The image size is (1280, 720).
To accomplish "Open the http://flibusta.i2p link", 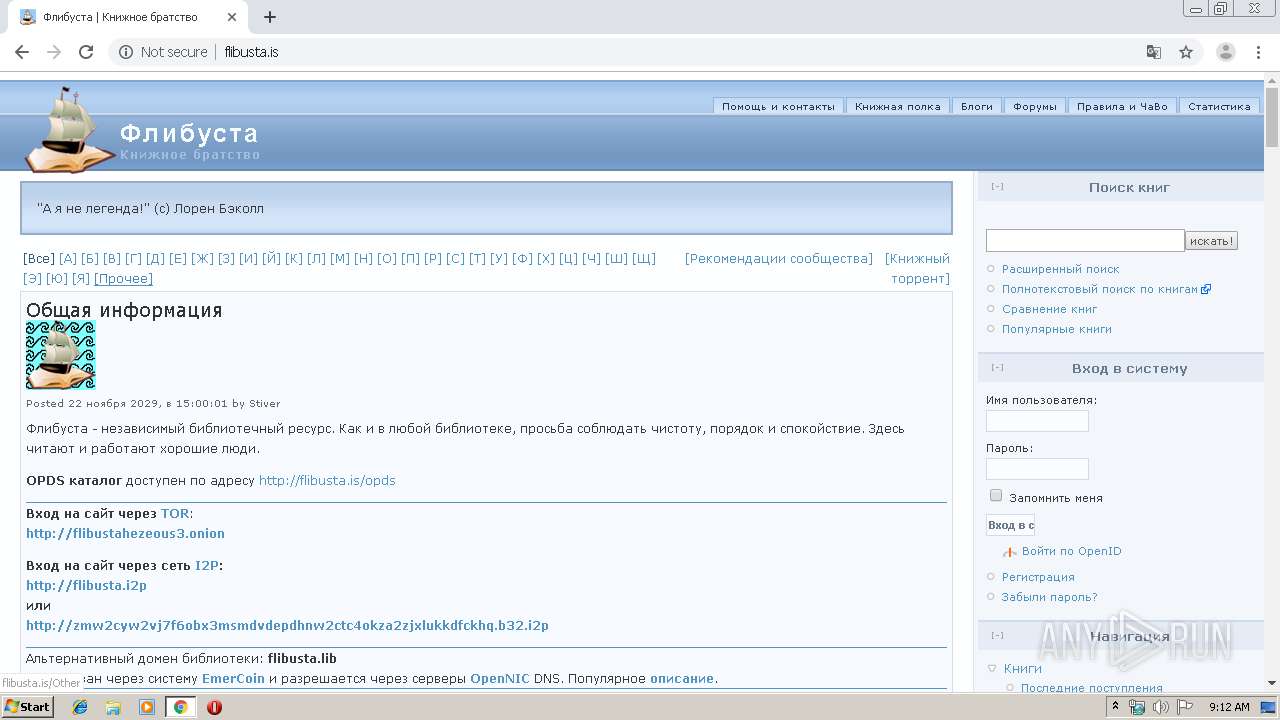I will tap(86, 585).
